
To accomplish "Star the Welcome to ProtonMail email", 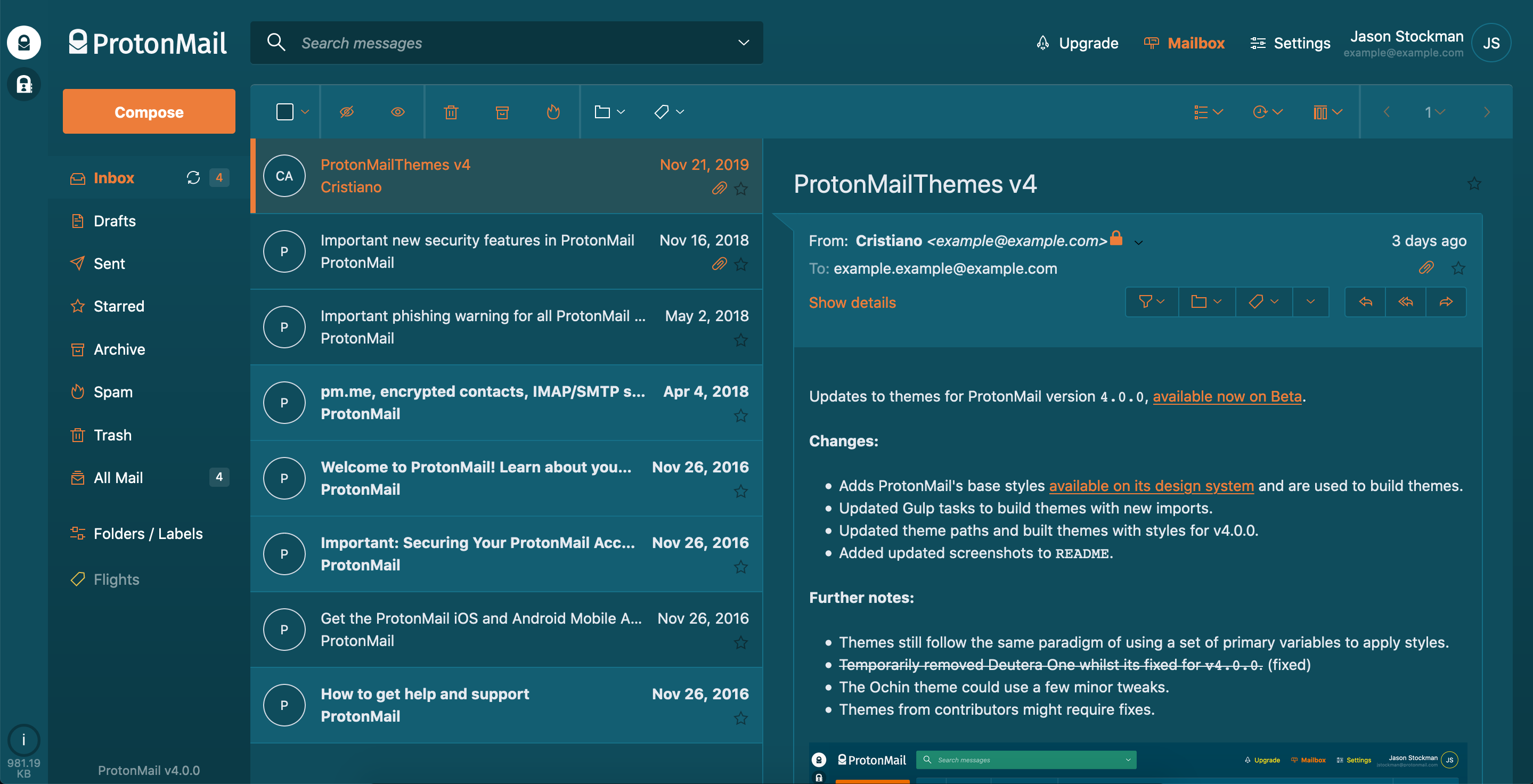I will point(741,491).
